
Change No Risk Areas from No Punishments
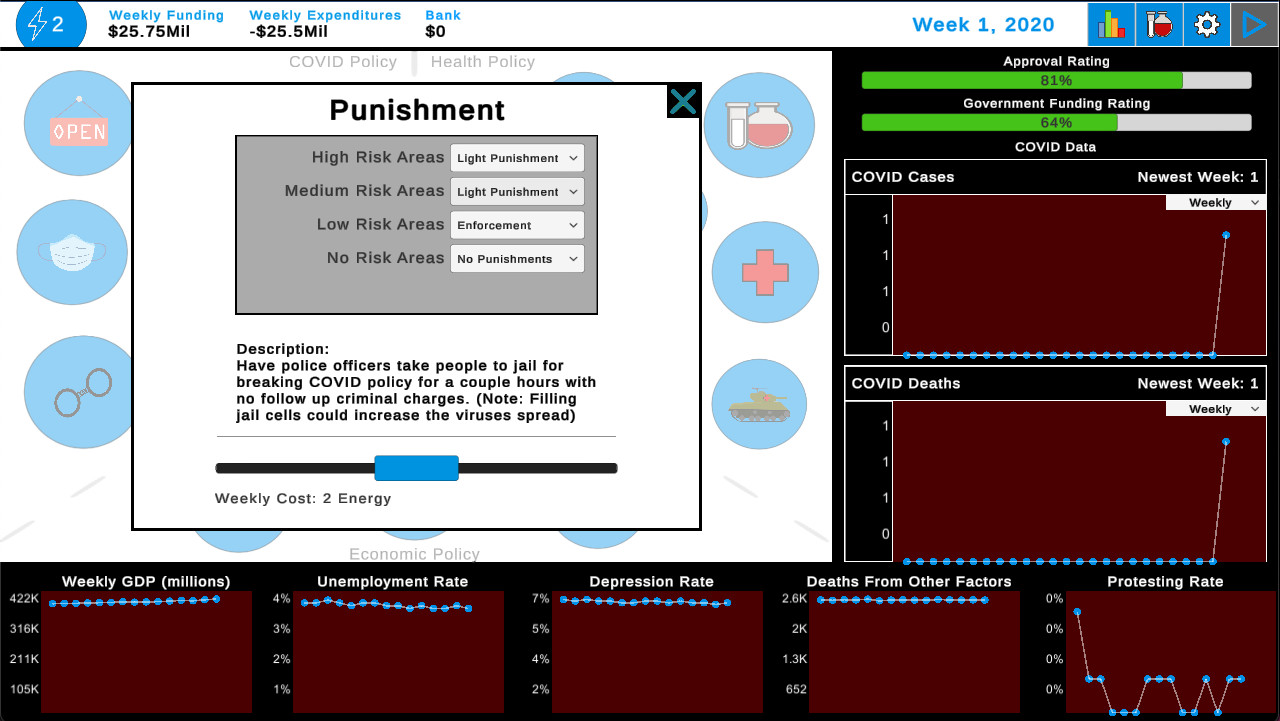[x=517, y=258]
